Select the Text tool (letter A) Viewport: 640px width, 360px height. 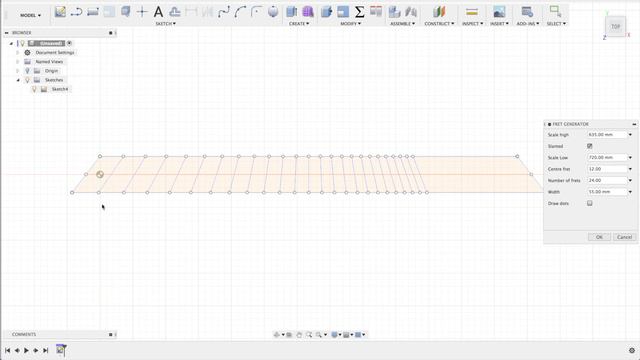tap(158, 12)
